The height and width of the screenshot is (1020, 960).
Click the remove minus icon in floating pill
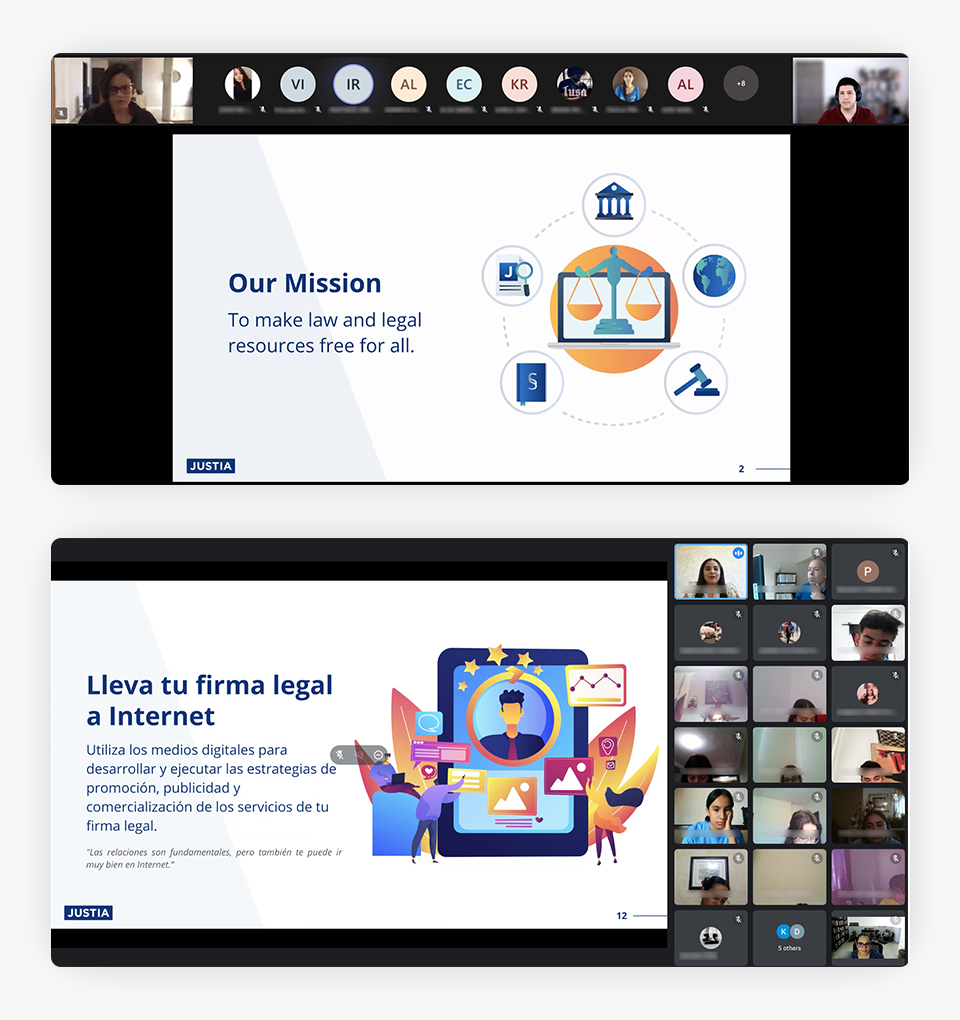[x=378, y=755]
